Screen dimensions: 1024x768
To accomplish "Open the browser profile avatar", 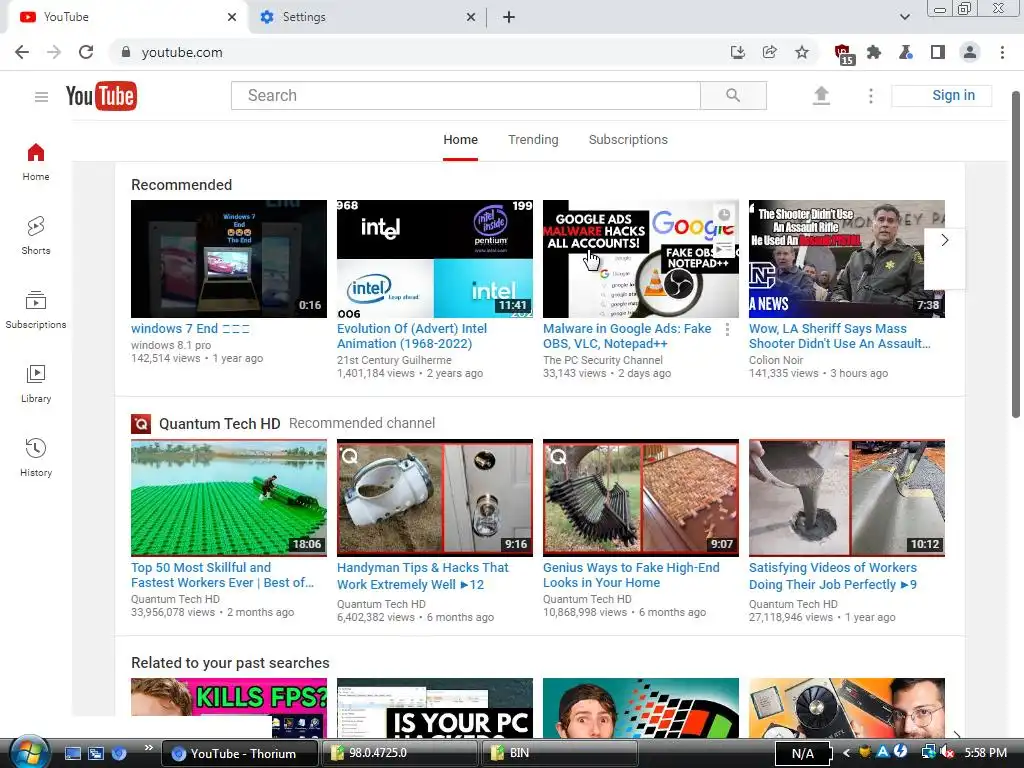I will coord(970,52).
